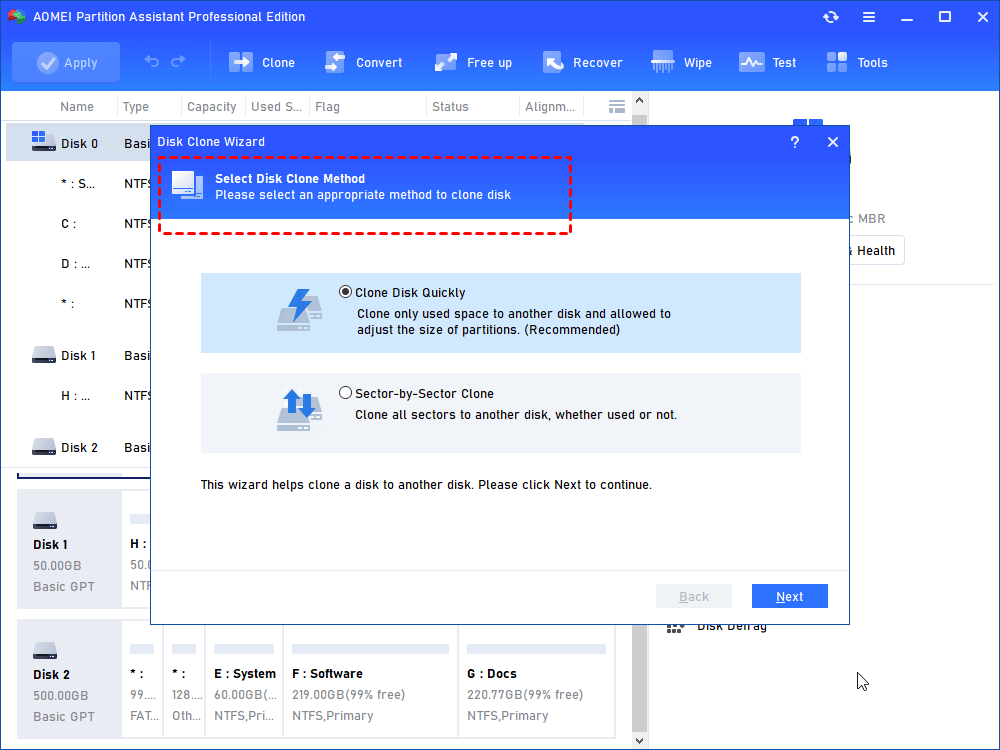The image size is (1000, 750).
Task: Click the scrollbar down arrow
Action: (x=640, y=741)
